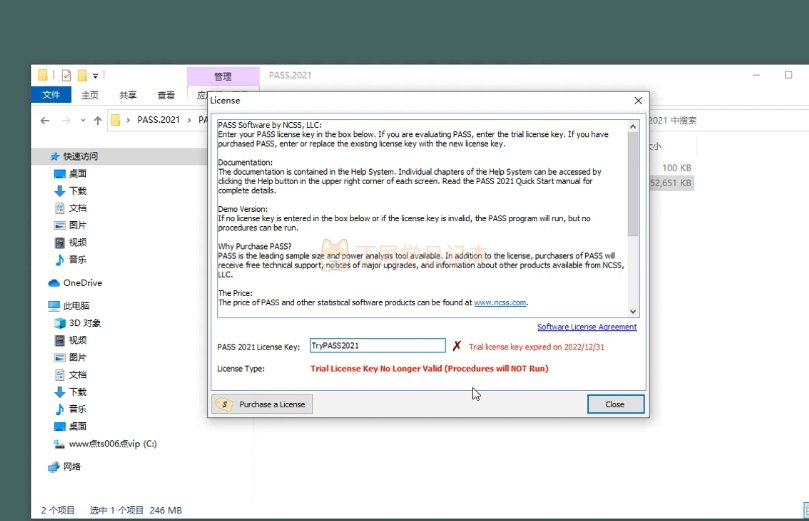Select the 管理 contextual tab

click(x=223, y=76)
